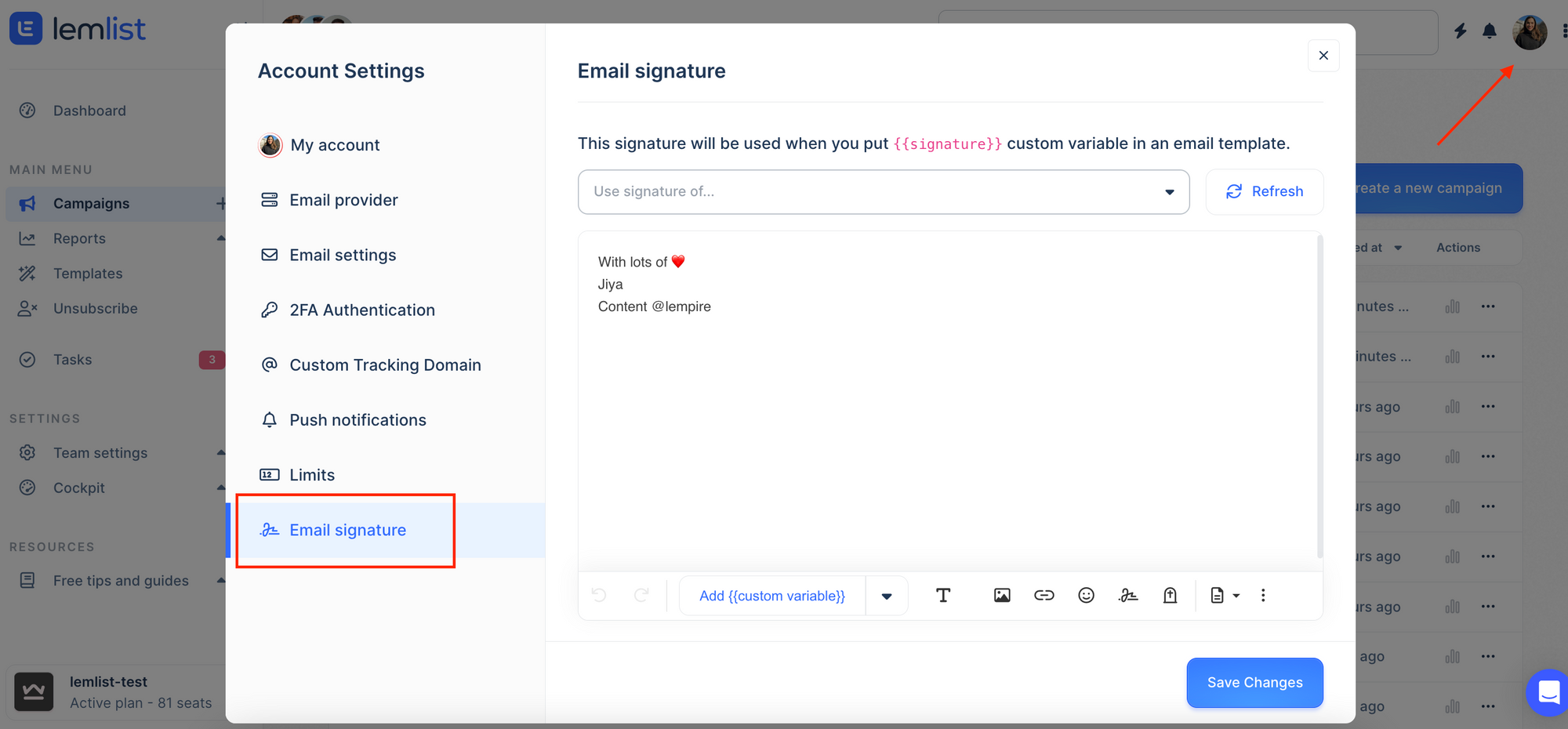
Task: Click Save Changes button
Action: point(1254,683)
